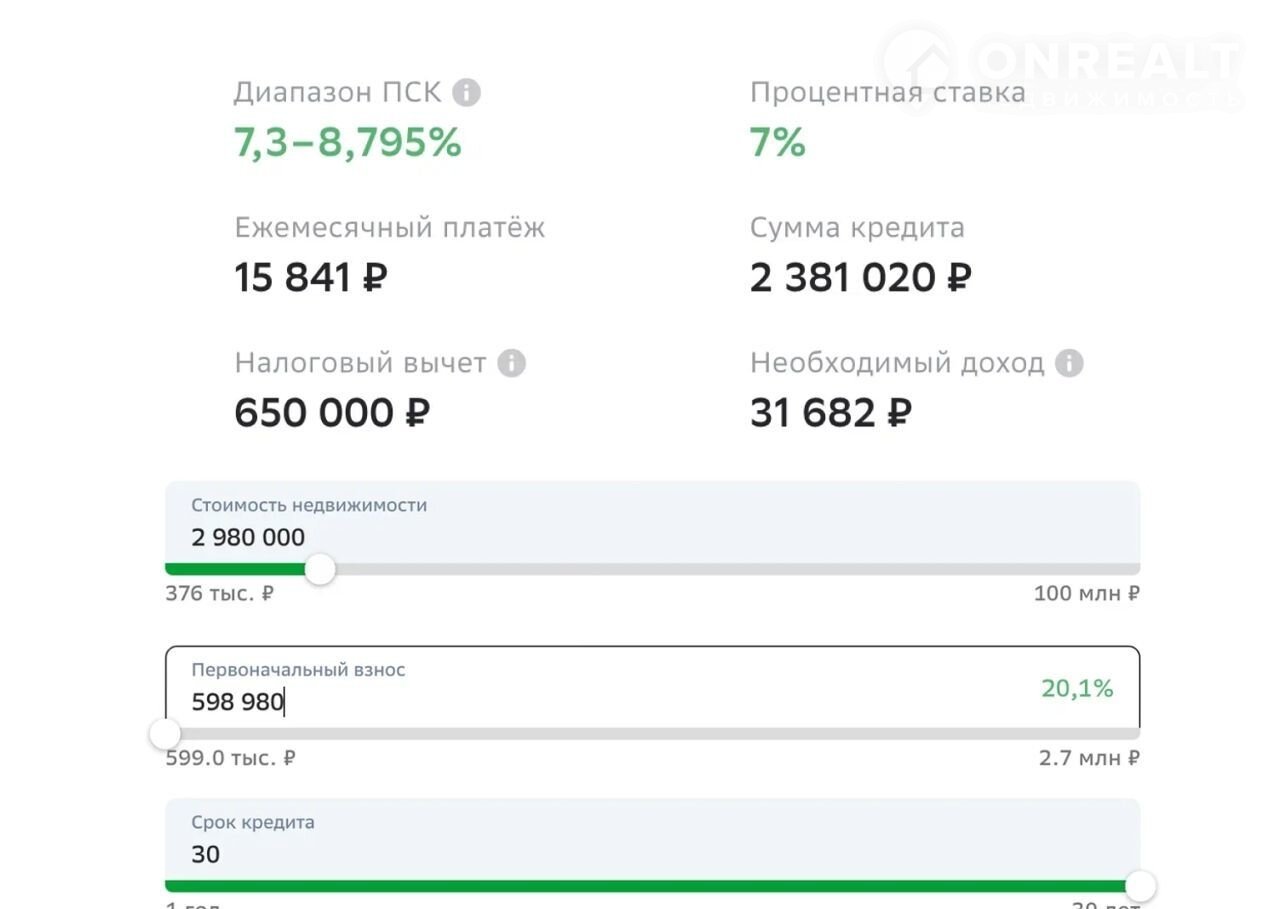Screen dimensions: 1280x909
Task: Open the Налоговый вычет info tooltip icon
Action: click(512, 363)
